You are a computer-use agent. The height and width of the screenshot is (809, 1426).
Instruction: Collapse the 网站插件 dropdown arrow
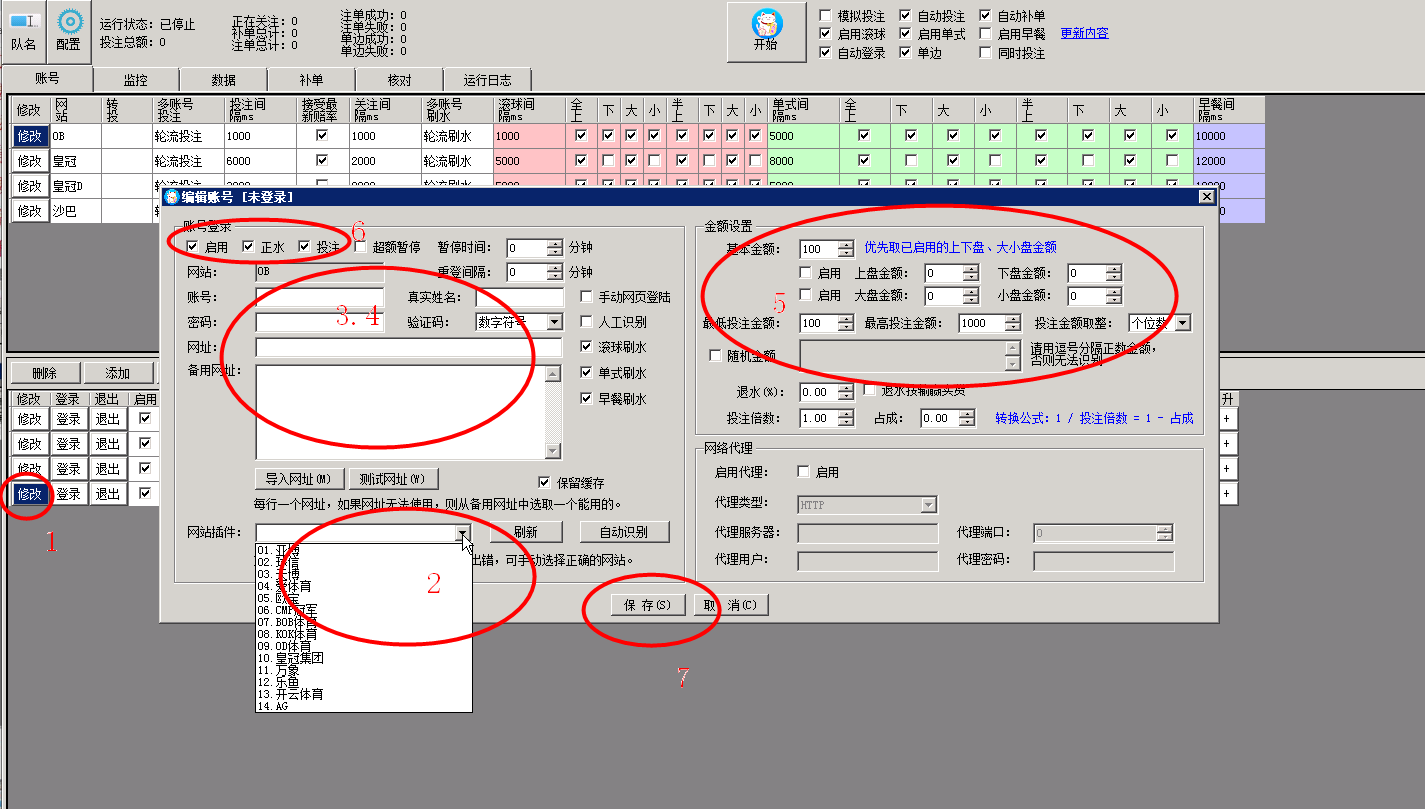point(463,533)
